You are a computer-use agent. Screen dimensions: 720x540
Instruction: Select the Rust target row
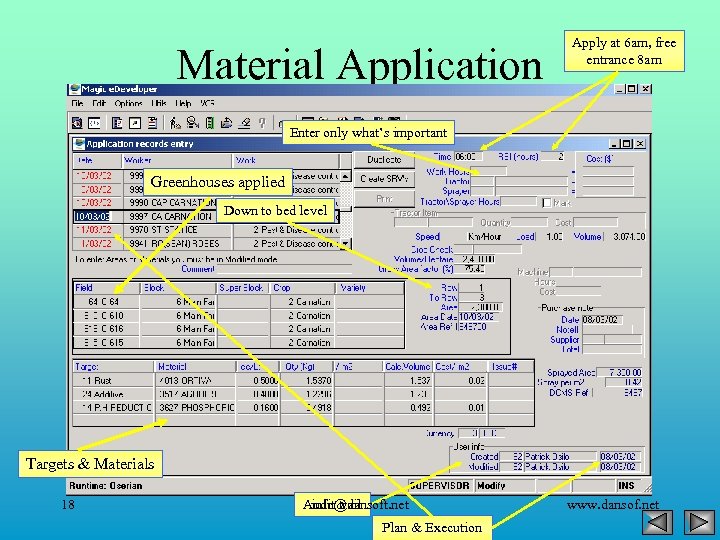tap(304, 381)
